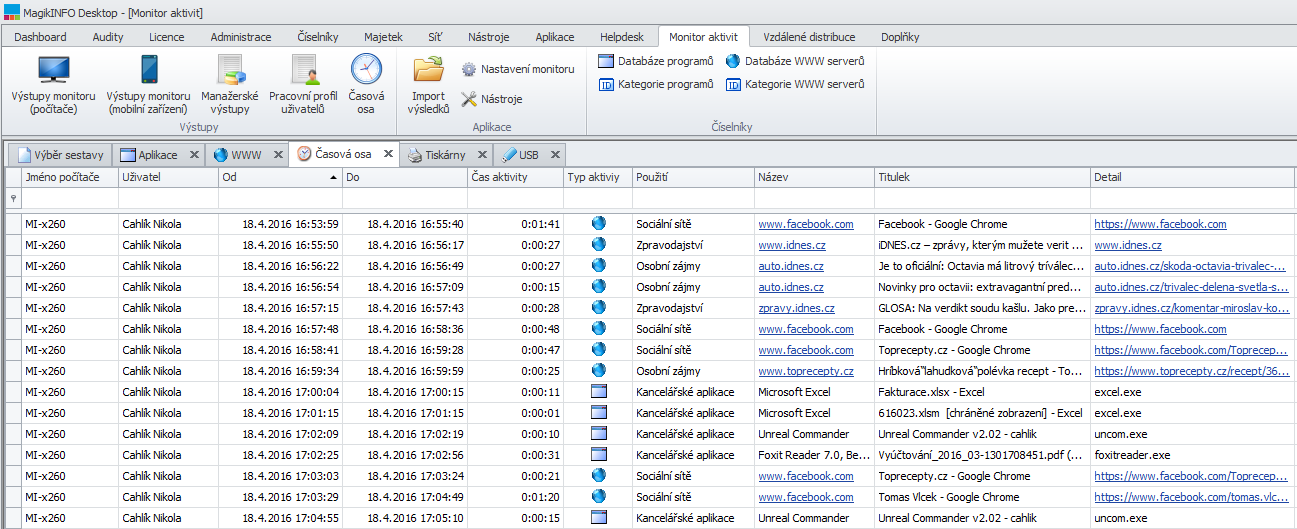1297x529 pixels.
Task: Open Manažerské výstupy
Action: (230, 84)
